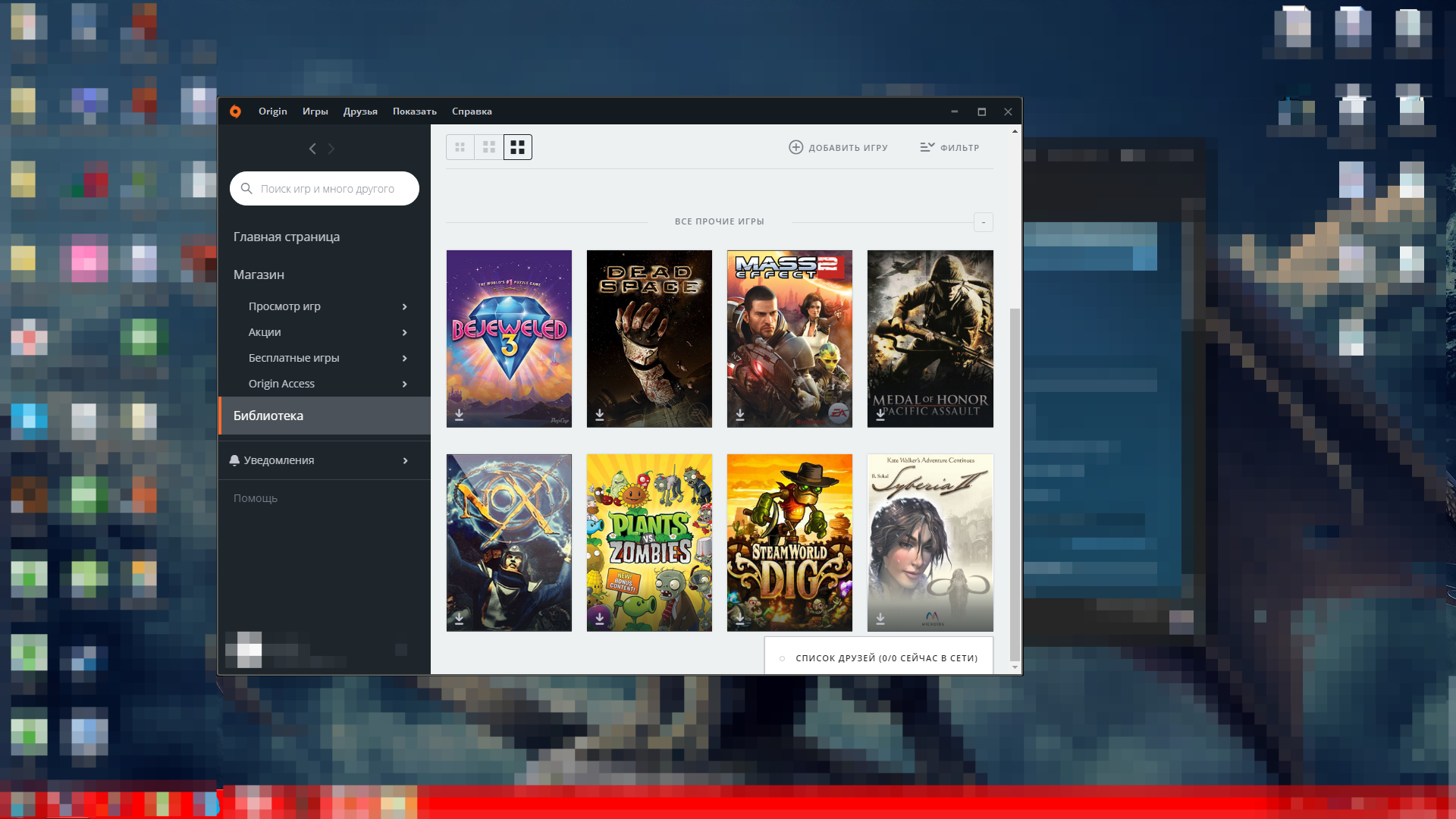Minimize the Origin window
Image resolution: width=1456 pixels, height=819 pixels.
954,111
